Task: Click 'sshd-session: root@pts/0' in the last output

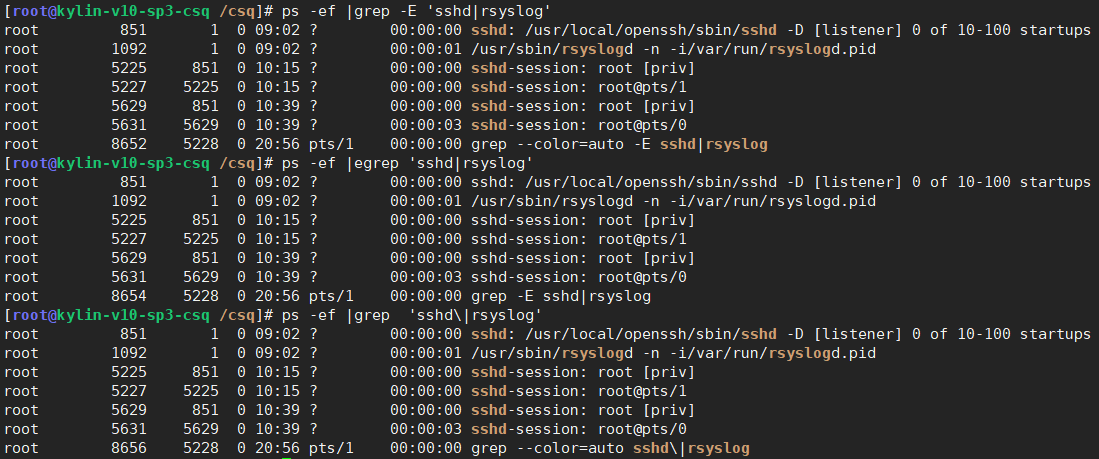Action: coord(578,430)
